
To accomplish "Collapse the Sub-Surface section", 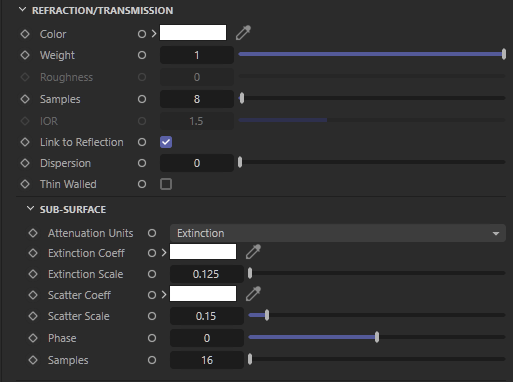I will coord(30,209).
